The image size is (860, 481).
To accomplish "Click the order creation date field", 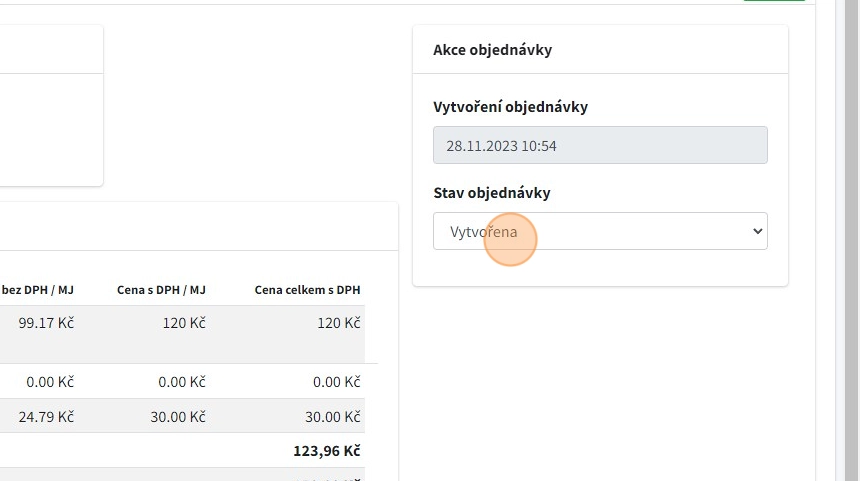I will pyautogui.click(x=599, y=145).
